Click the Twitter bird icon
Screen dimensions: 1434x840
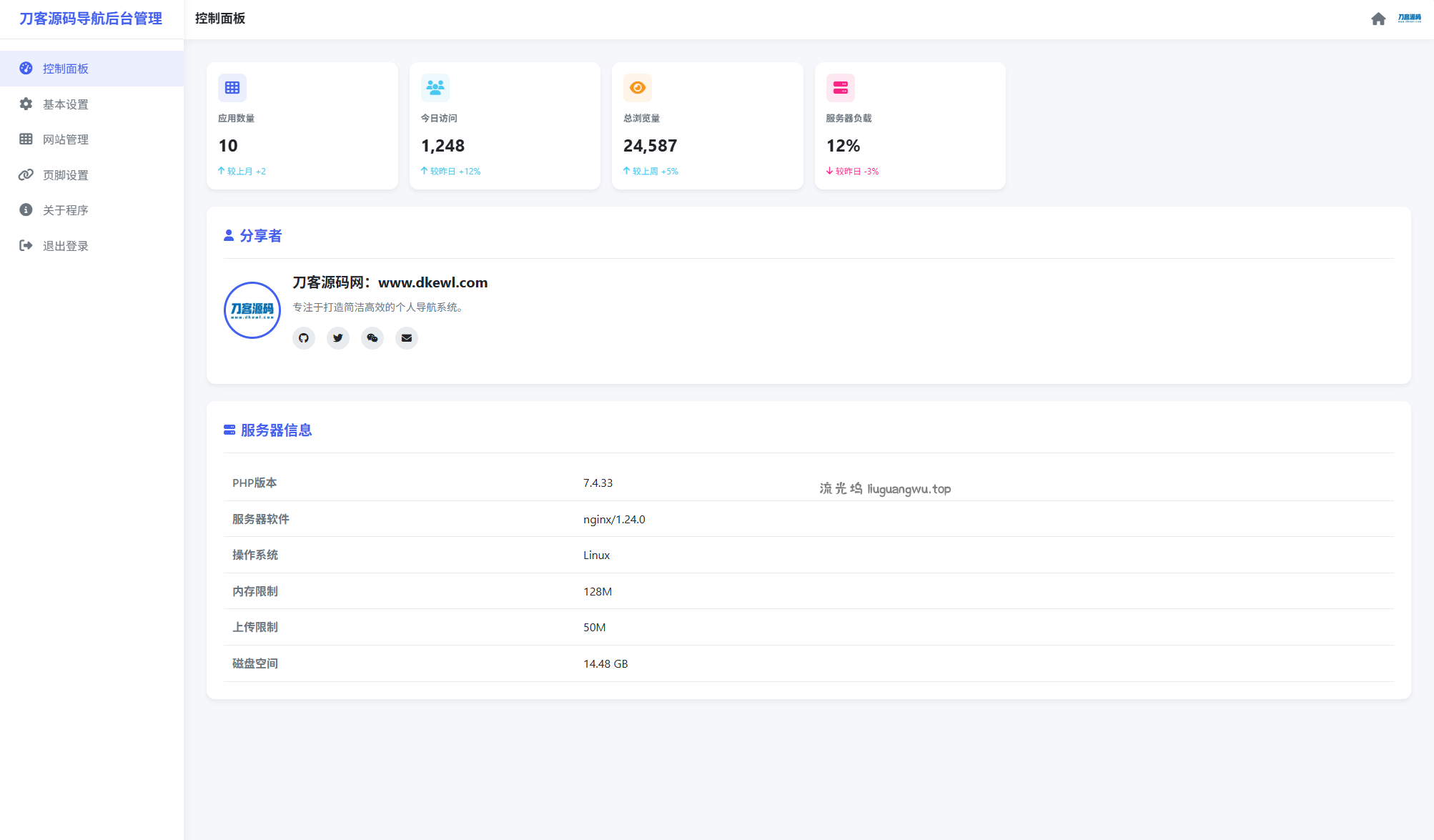[338, 338]
